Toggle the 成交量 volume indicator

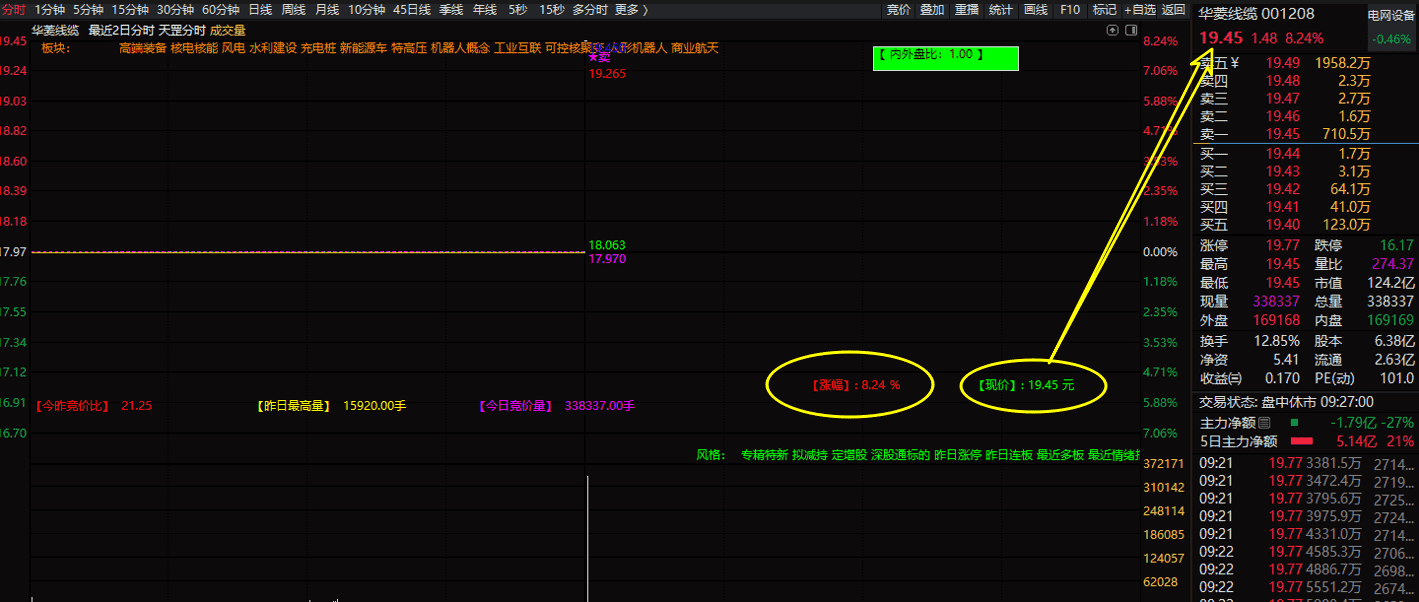pyautogui.click(x=227, y=31)
